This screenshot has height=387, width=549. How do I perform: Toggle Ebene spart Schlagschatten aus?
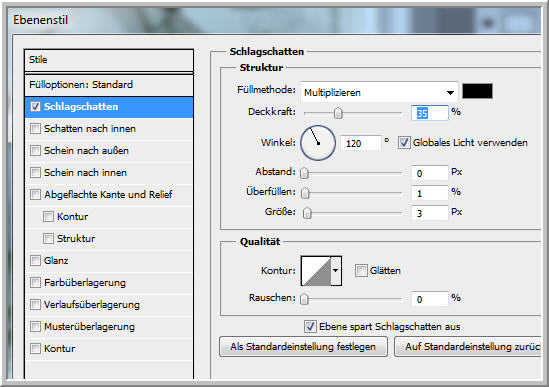coord(310,326)
